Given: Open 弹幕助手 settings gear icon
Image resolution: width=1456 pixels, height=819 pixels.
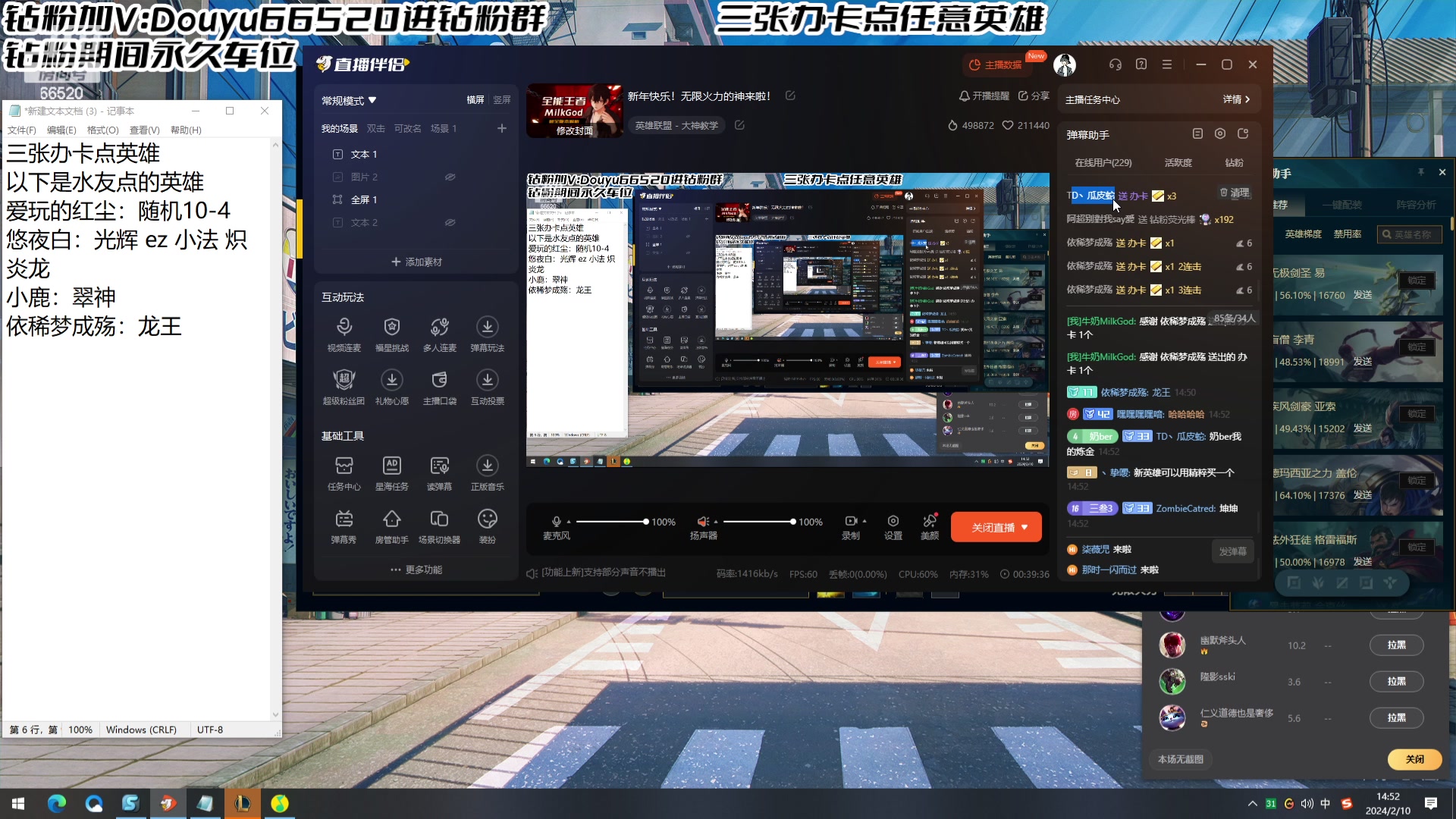Looking at the screenshot, I should (1220, 133).
